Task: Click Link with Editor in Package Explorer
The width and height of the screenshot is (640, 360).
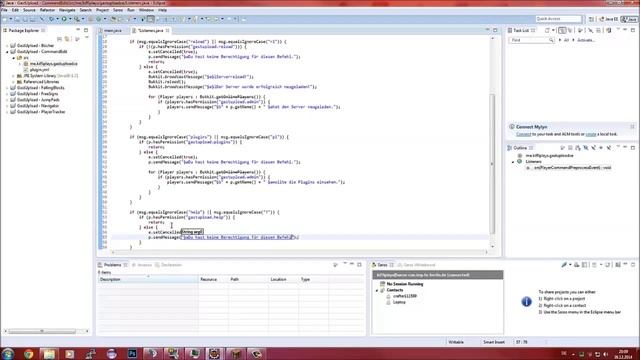Action: click(x=67, y=39)
